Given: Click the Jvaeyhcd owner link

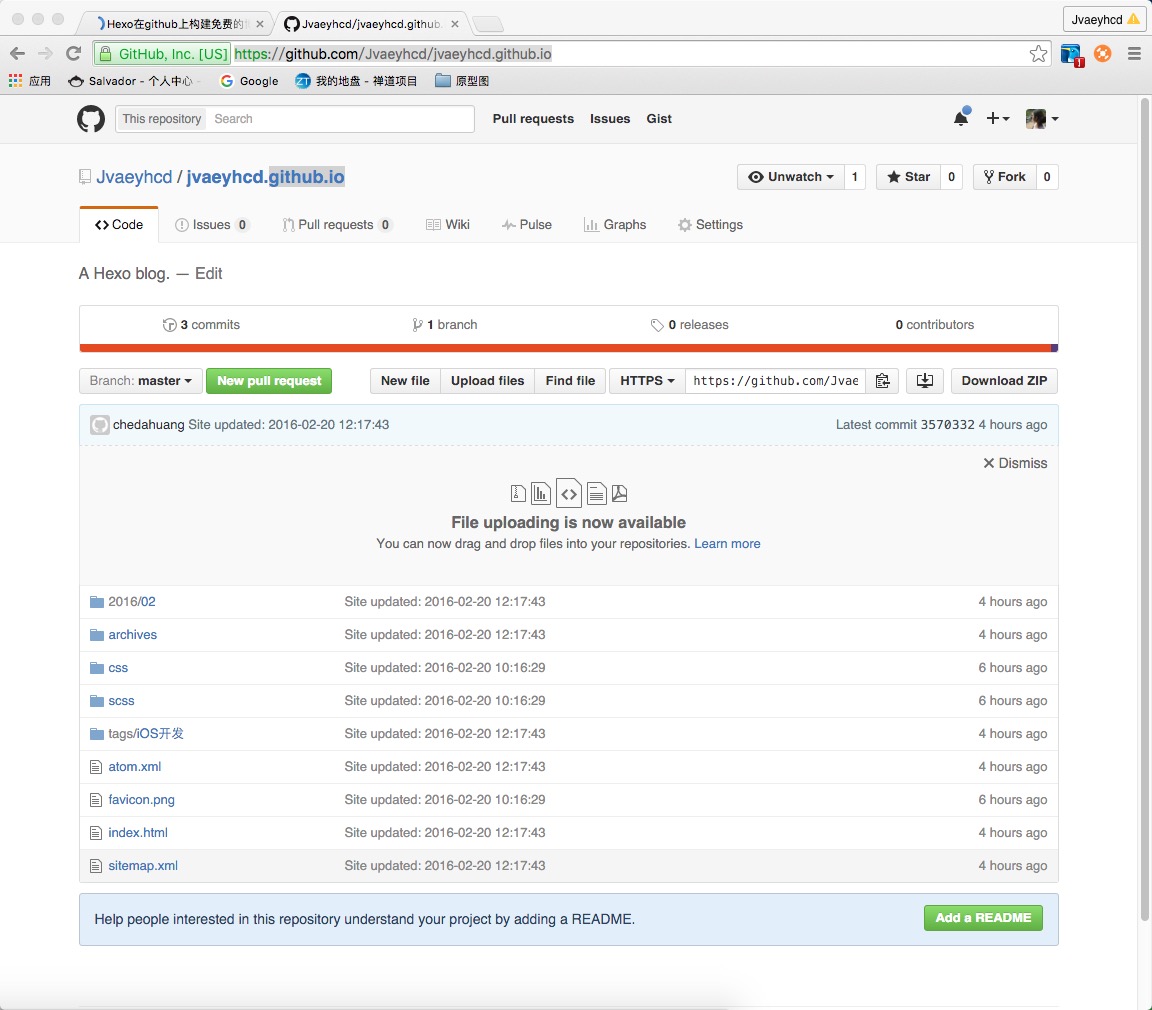Looking at the screenshot, I should (x=134, y=177).
